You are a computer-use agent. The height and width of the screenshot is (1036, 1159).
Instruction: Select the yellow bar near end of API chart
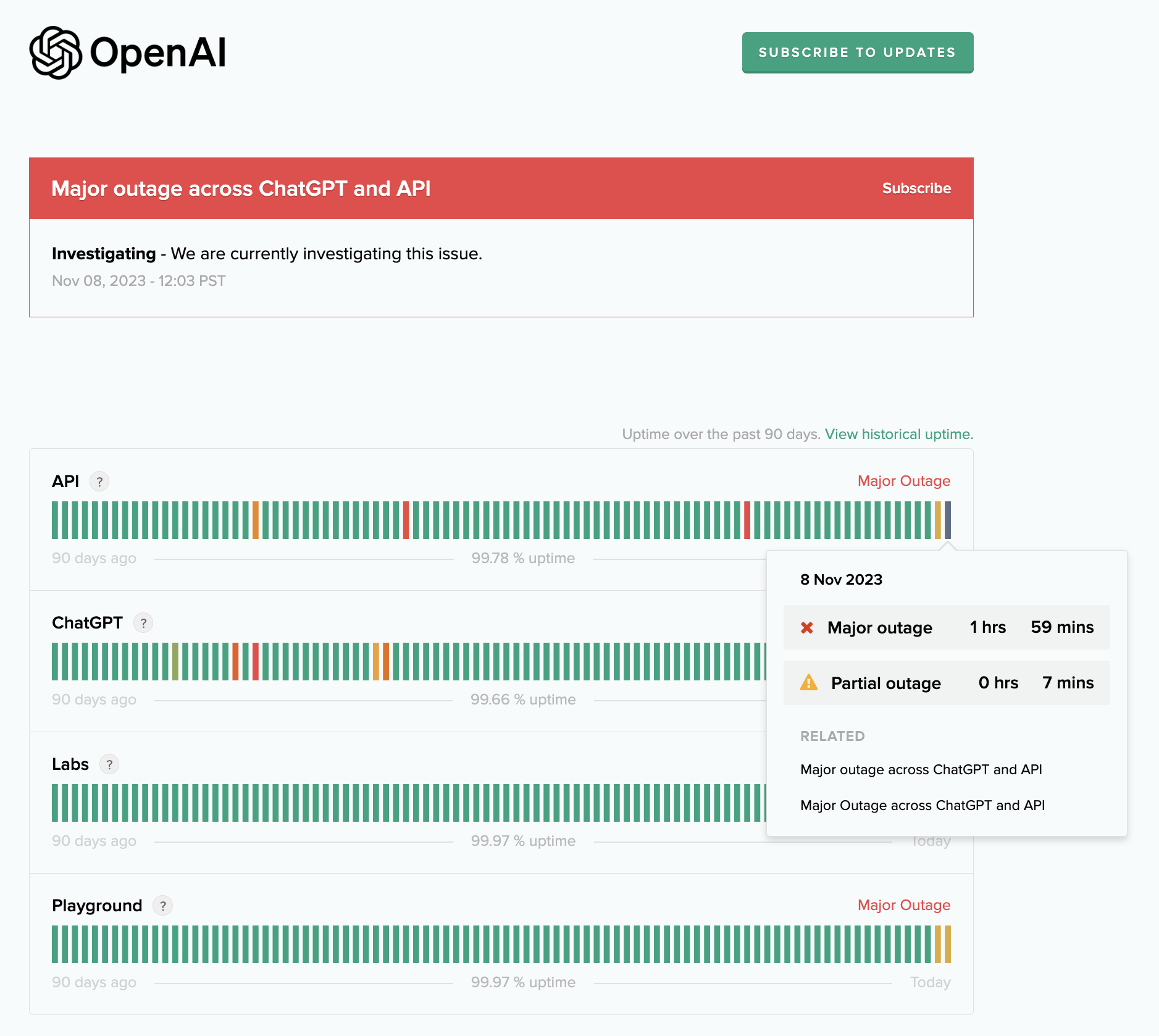(938, 520)
